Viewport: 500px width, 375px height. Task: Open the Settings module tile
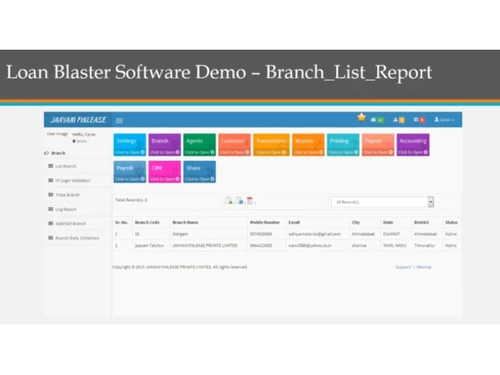click(x=130, y=145)
